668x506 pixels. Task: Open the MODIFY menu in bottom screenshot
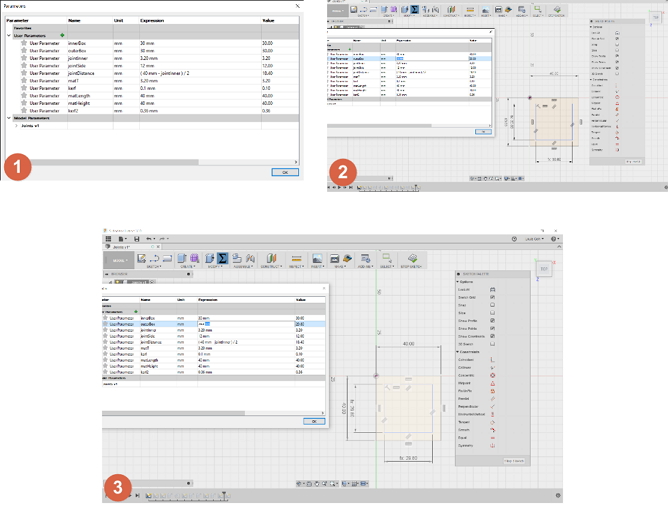[x=216, y=267]
